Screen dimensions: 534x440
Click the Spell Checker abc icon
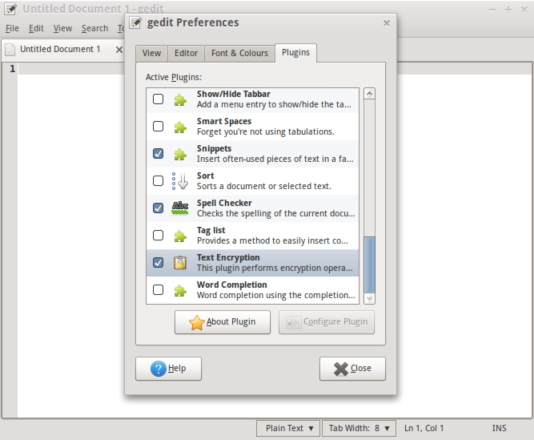tap(180, 208)
